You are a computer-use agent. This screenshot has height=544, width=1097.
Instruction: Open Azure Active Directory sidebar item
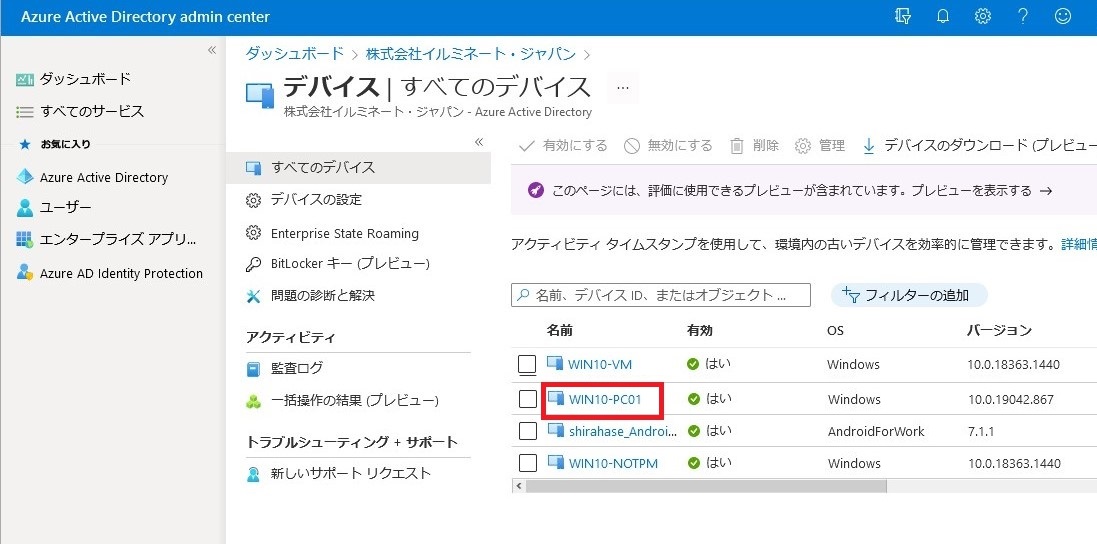pyautogui.click(x=104, y=178)
